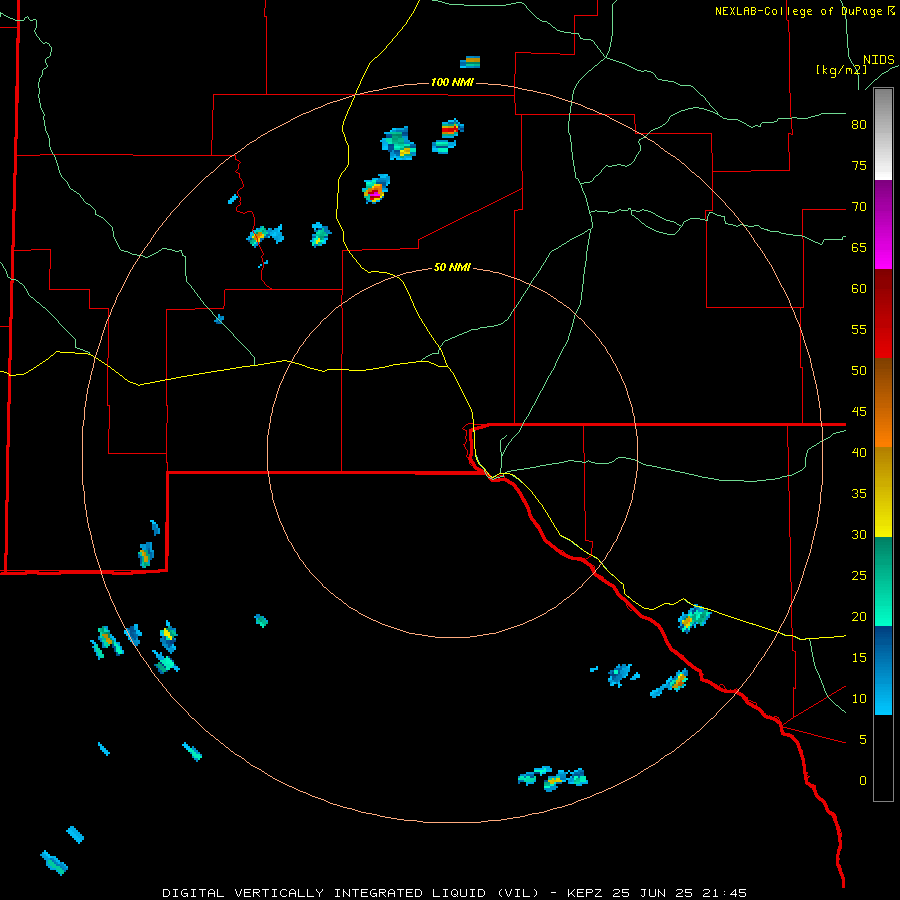Image resolution: width=900 pixels, height=900 pixels.
Task: Select the 20 value on the color scale
Action: point(859,617)
